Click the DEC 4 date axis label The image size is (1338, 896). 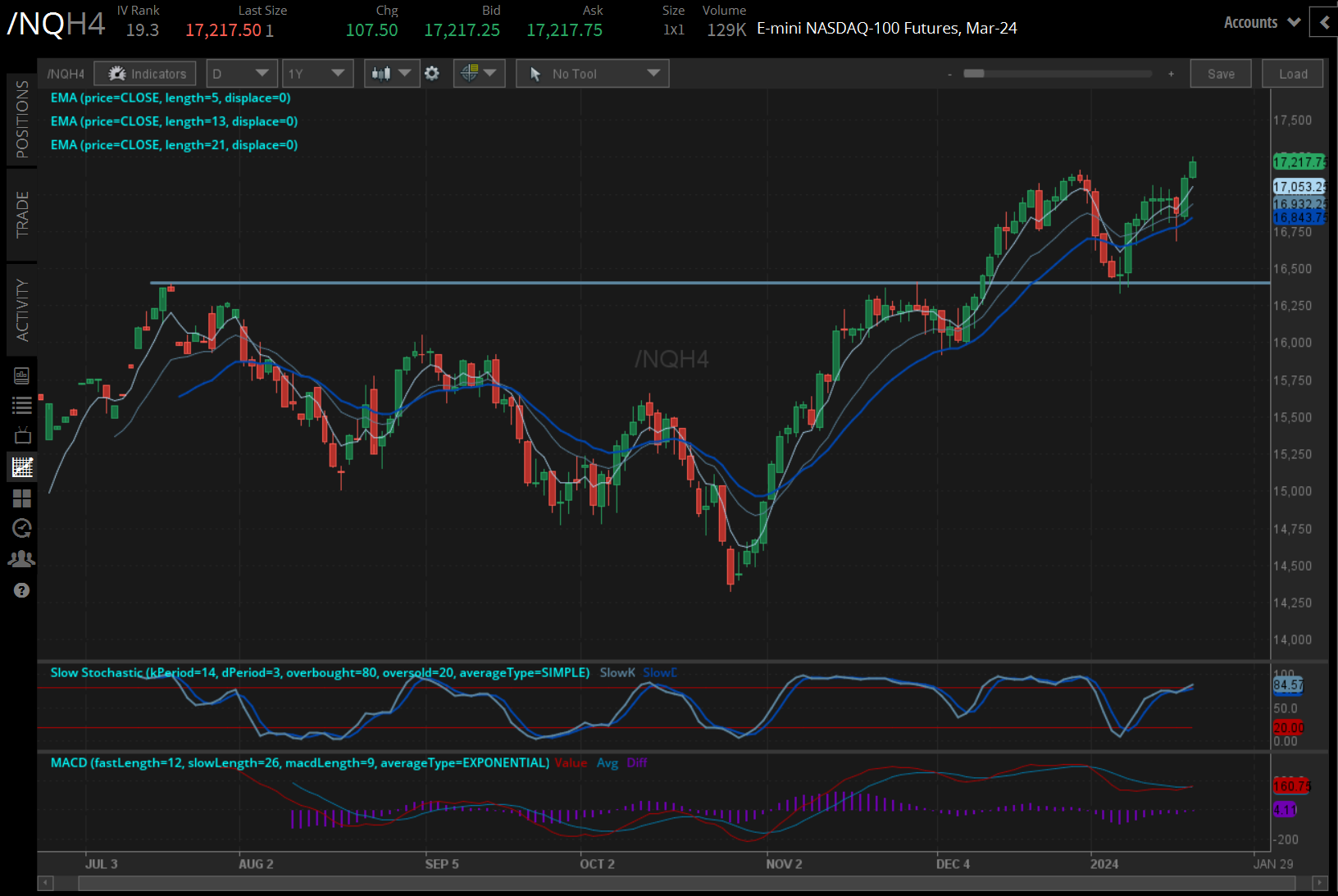[x=953, y=864]
